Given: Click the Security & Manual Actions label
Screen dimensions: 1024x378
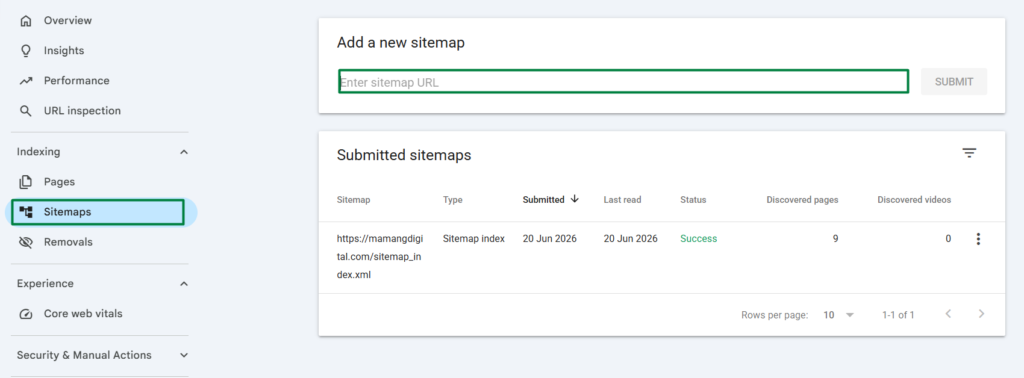Looking at the screenshot, I should coord(84,356).
